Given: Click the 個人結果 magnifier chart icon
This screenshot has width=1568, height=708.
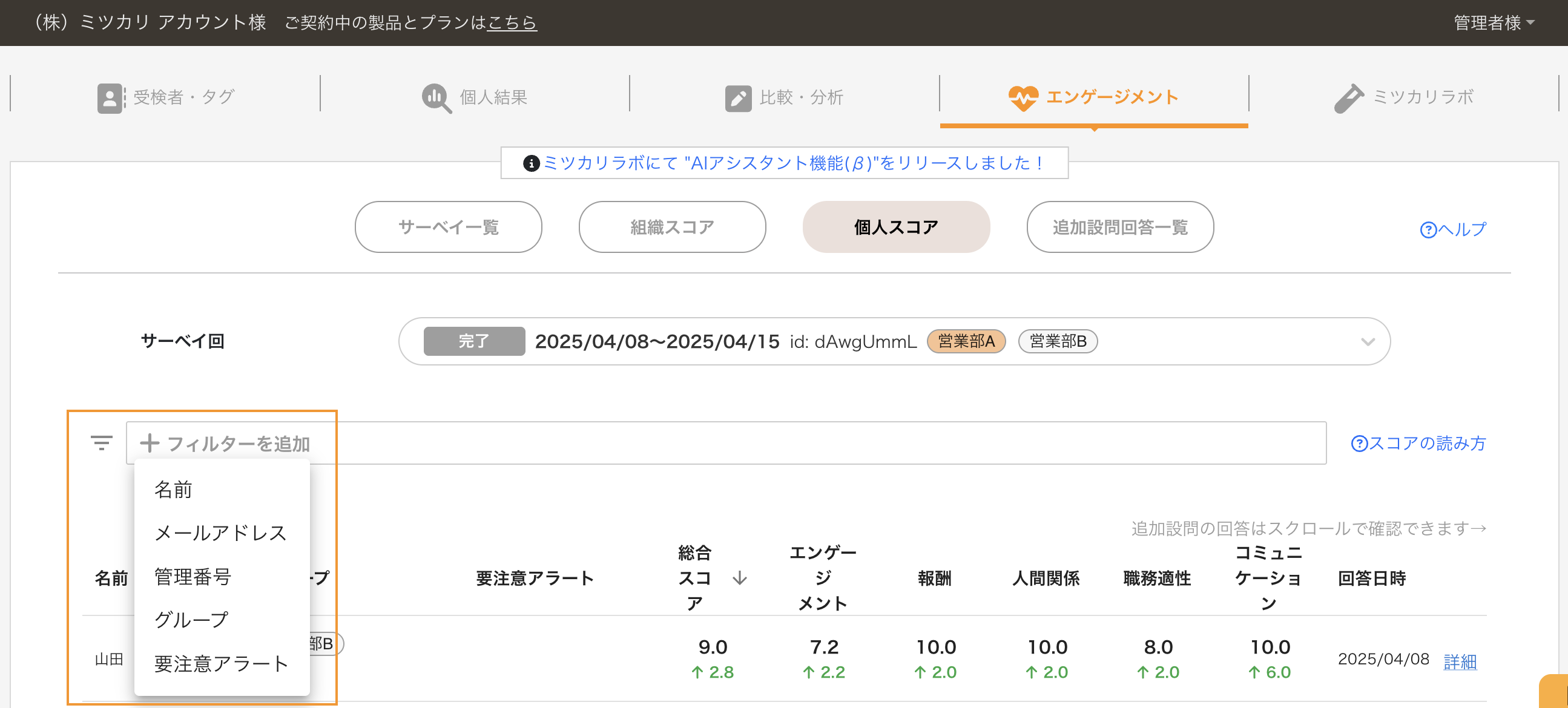Looking at the screenshot, I should tap(436, 97).
